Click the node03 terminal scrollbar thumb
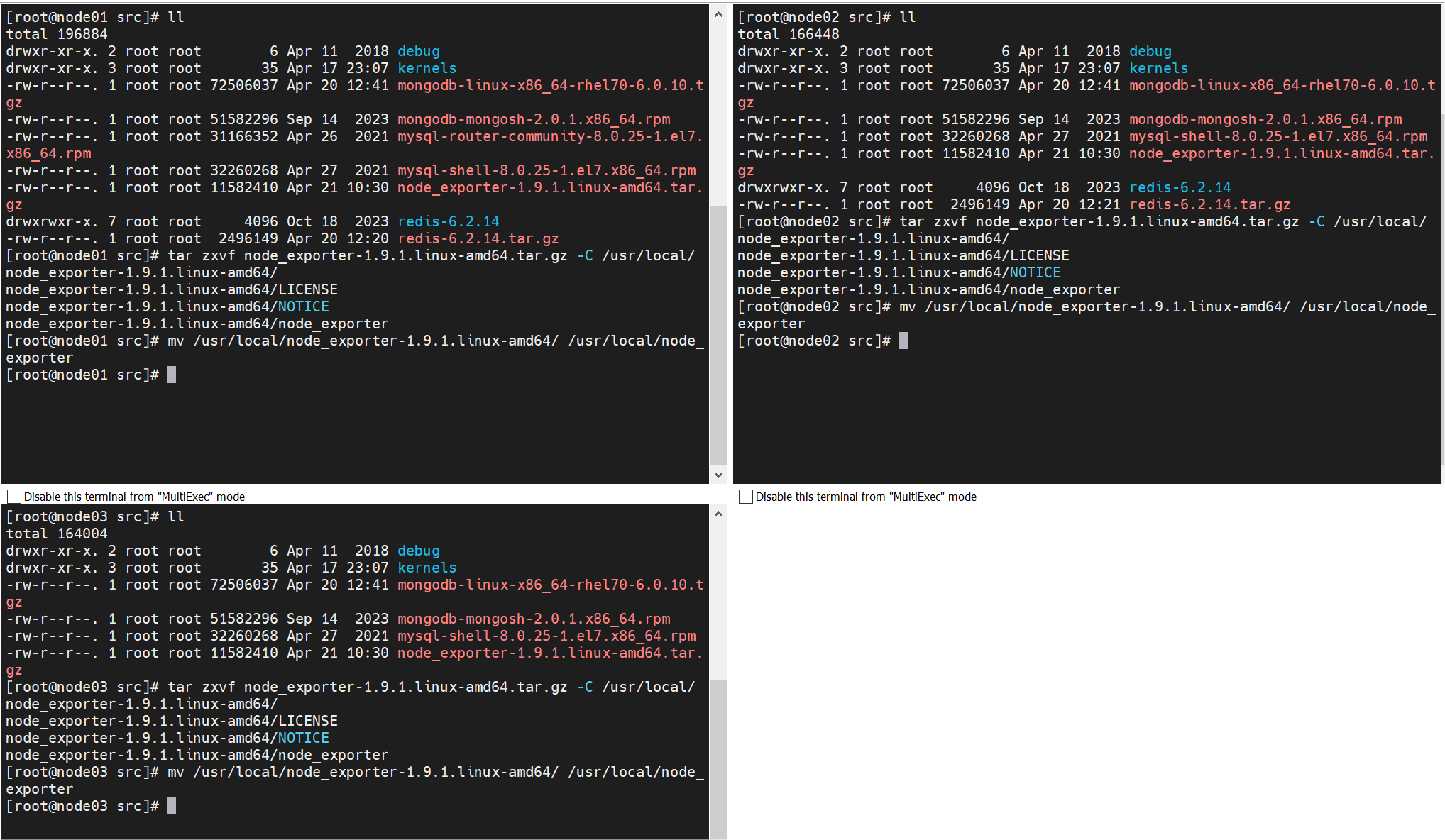Screen dimensions: 1445x840 pyautogui.click(x=718, y=759)
